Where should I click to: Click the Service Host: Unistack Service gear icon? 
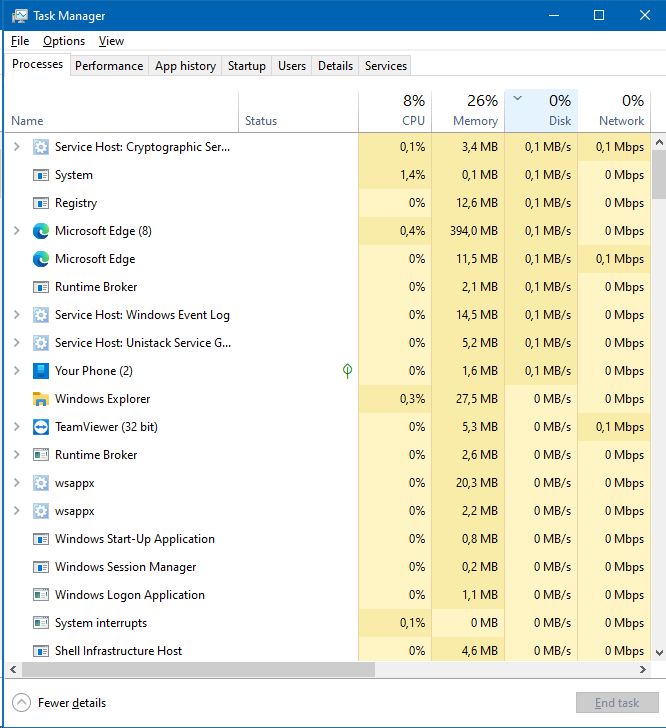coord(41,343)
